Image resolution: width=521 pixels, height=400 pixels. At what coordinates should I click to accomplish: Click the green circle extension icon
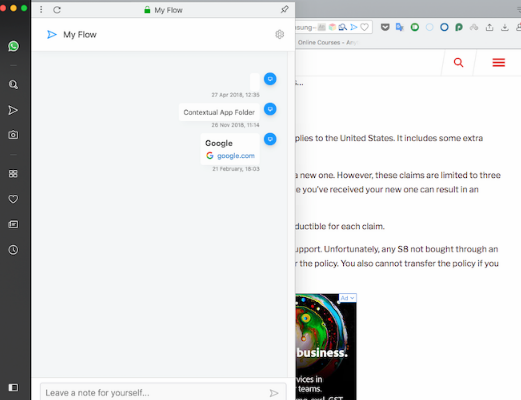click(415, 27)
